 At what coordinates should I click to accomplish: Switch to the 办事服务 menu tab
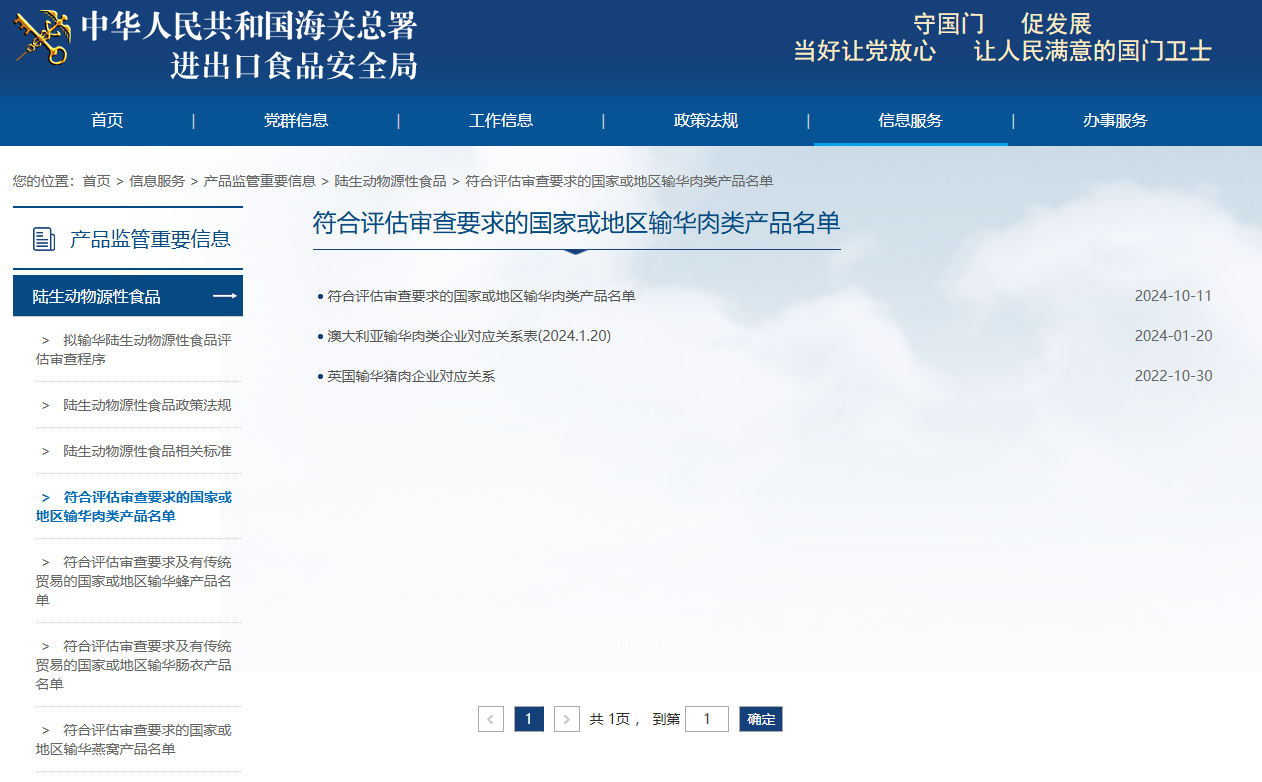[1115, 120]
